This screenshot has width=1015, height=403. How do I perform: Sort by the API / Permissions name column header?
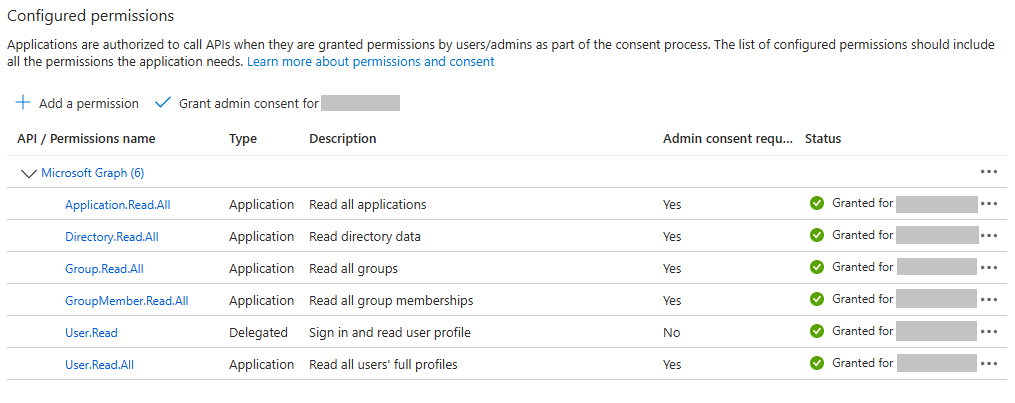point(86,139)
